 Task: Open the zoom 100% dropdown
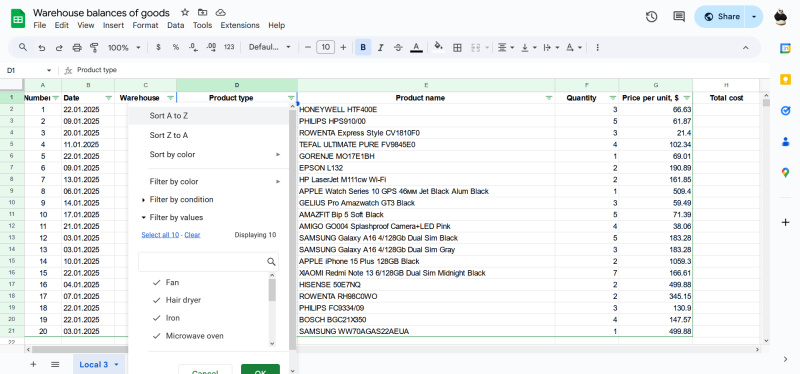tap(123, 47)
